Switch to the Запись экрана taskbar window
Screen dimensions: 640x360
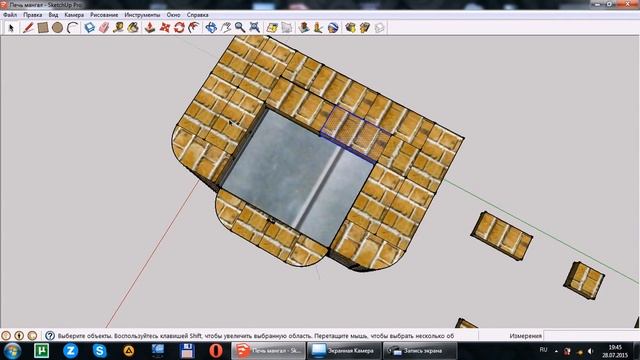420,351
